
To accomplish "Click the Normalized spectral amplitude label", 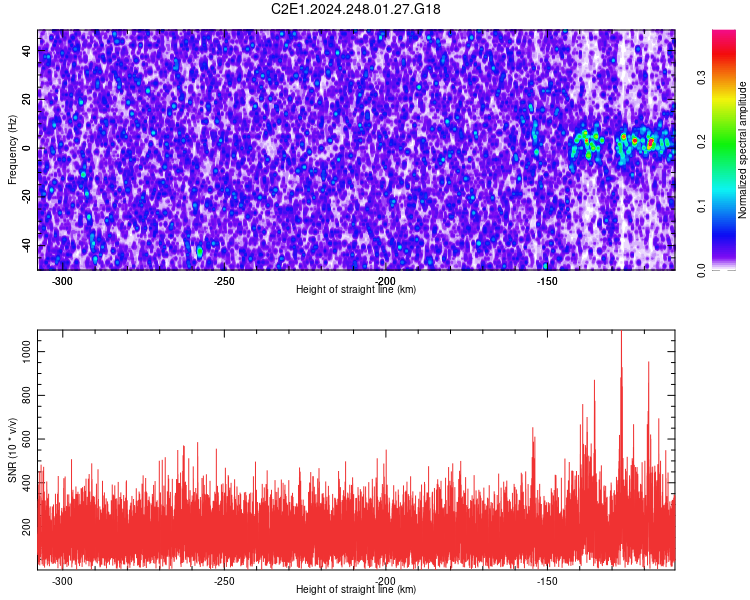I will pos(742,150).
